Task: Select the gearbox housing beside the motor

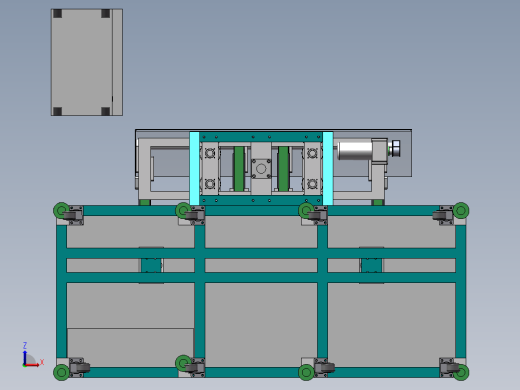Action: coord(379,150)
